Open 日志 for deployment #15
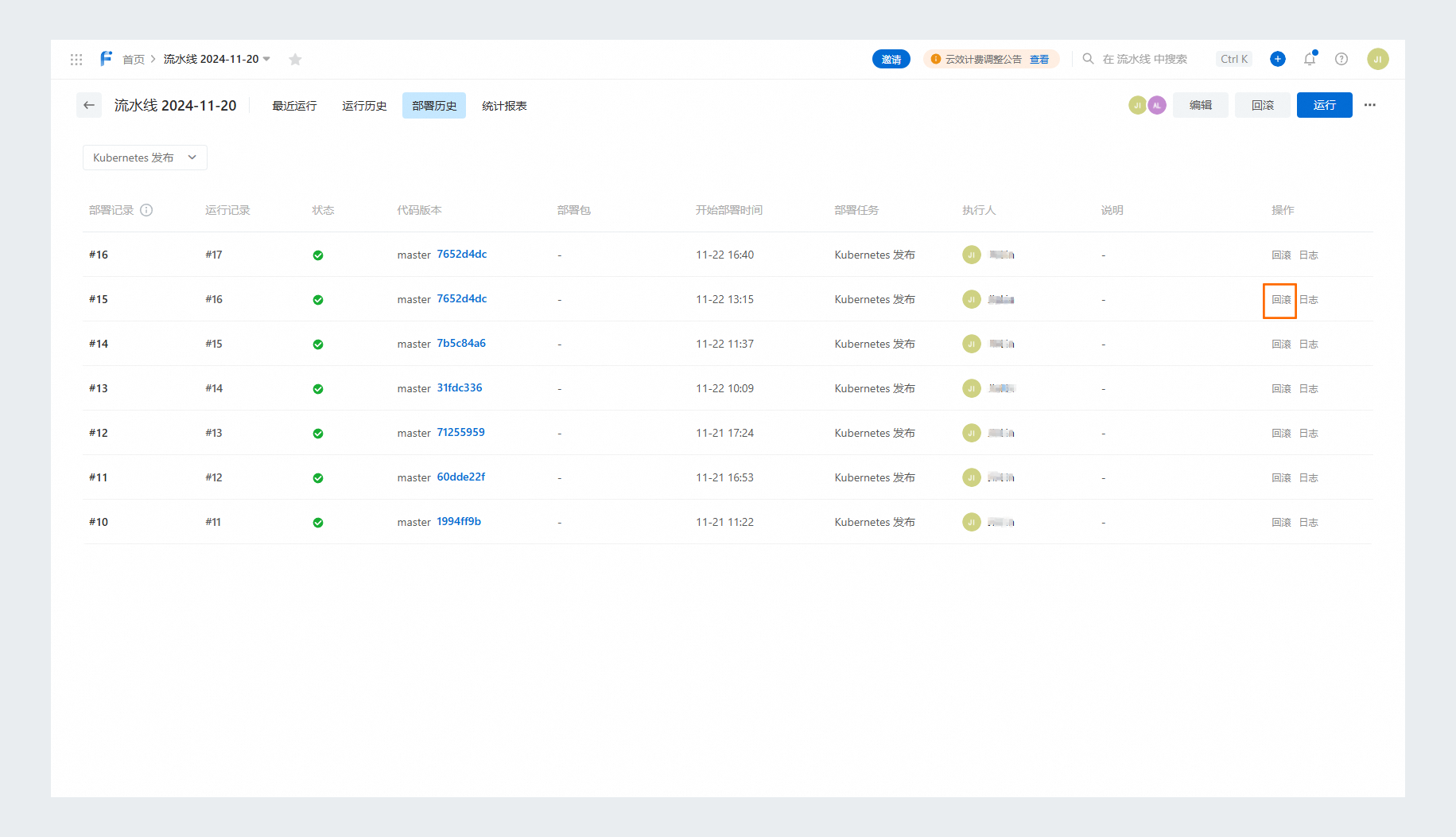The height and width of the screenshot is (837, 1456). [1309, 300]
